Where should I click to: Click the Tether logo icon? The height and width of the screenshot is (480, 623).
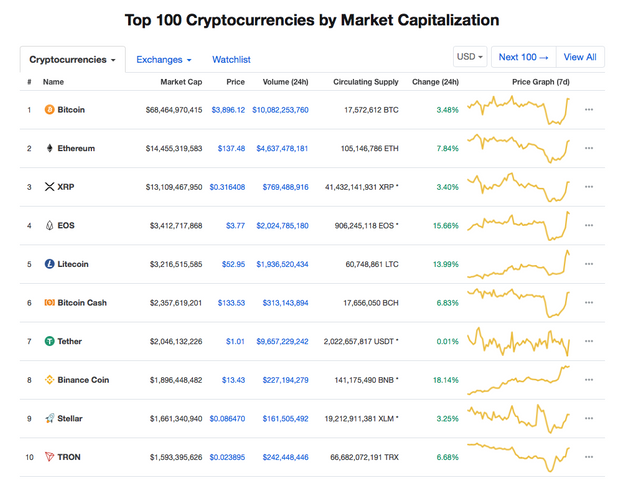(50, 342)
